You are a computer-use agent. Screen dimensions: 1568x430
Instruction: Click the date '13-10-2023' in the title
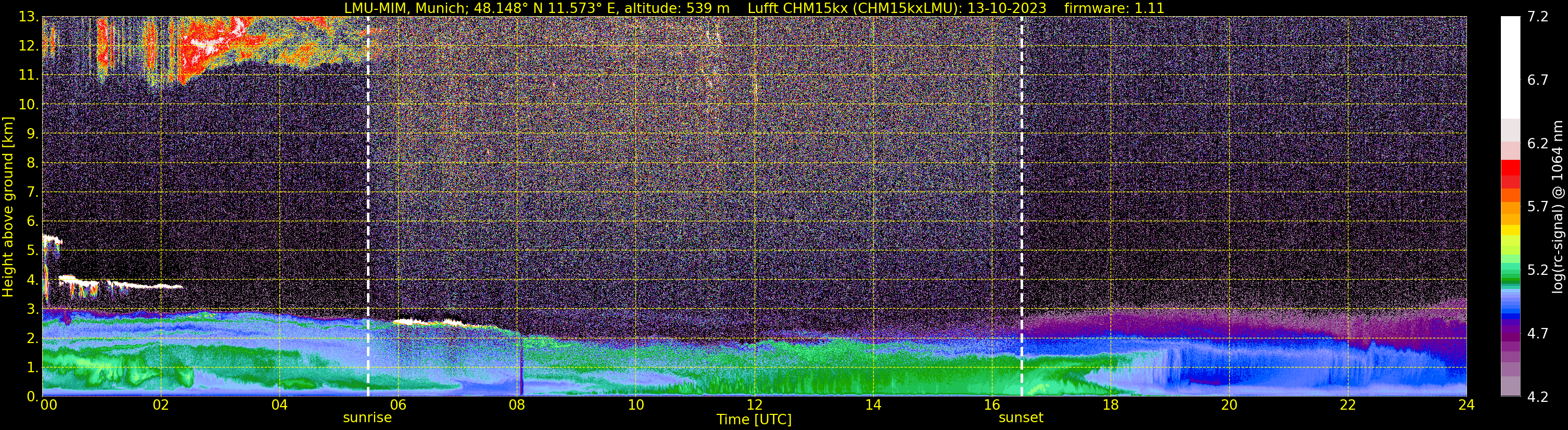pos(1007,8)
